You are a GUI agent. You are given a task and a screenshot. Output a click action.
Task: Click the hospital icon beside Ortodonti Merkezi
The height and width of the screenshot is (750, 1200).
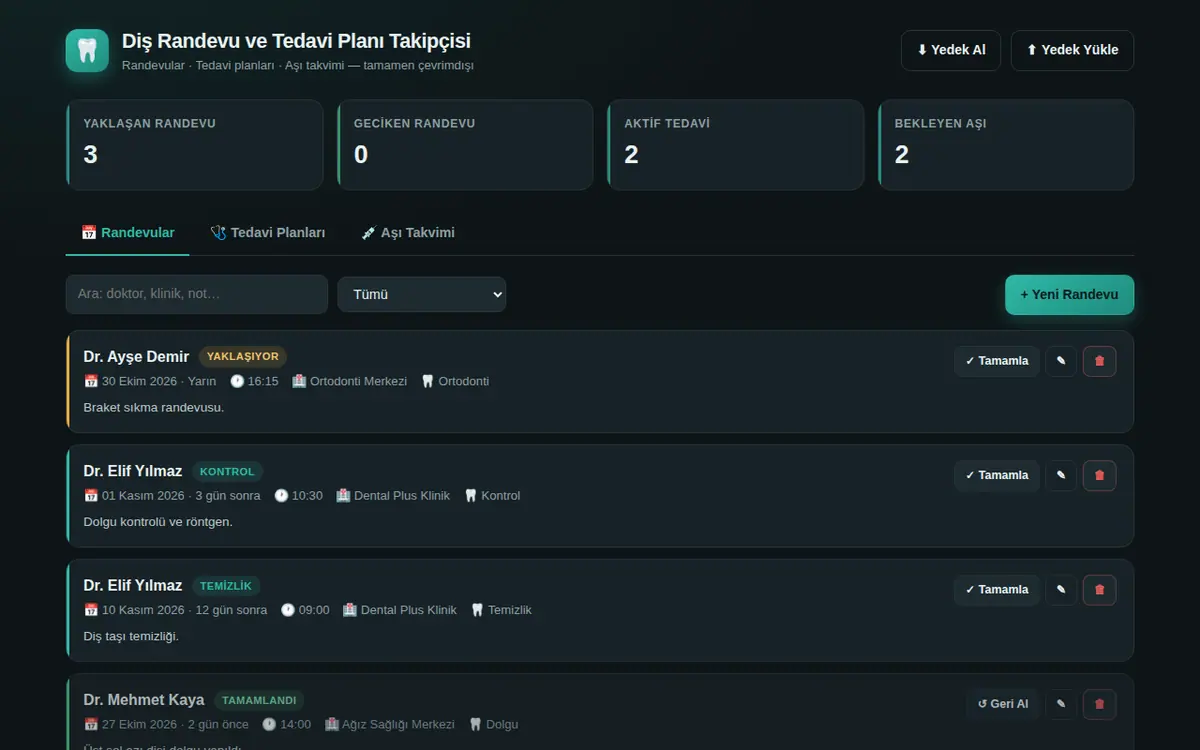coord(299,381)
